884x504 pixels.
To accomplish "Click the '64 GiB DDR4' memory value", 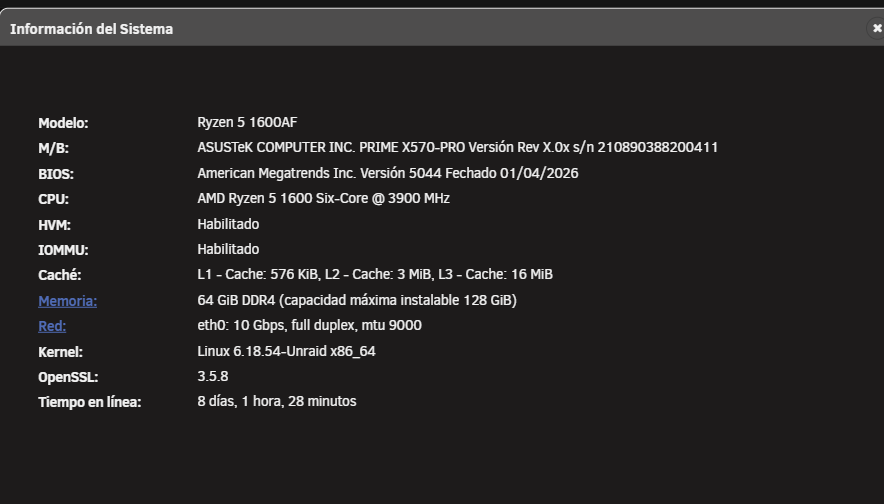I will [x=356, y=300].
